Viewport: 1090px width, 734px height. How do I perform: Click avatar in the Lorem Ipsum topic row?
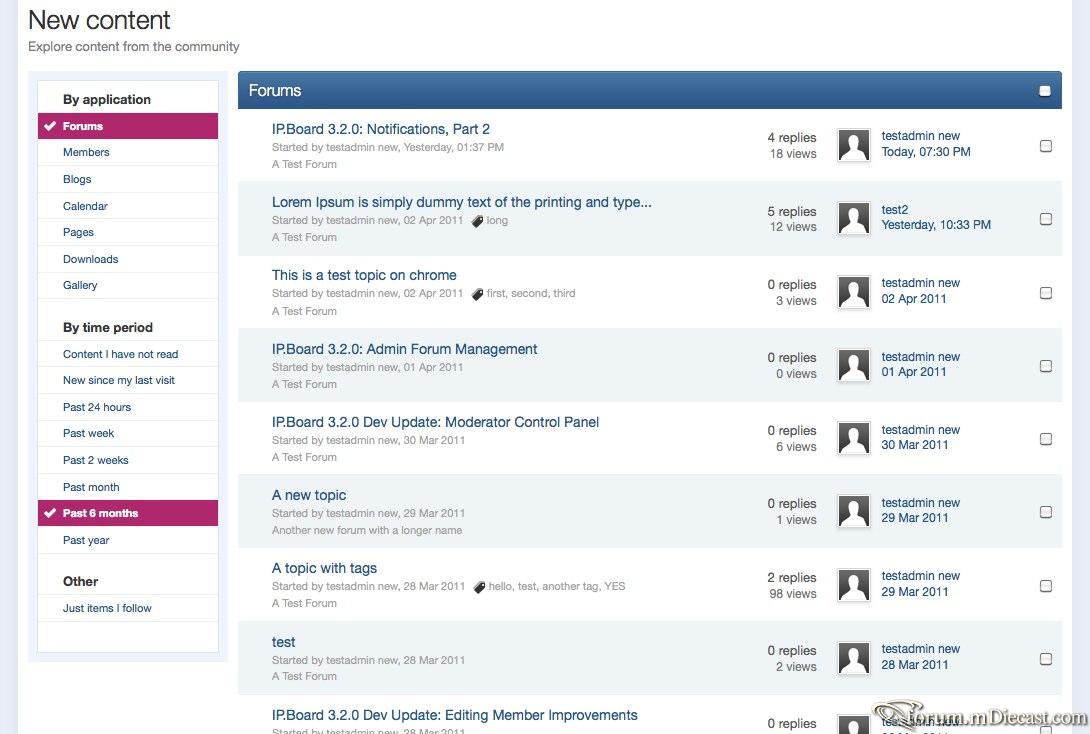click(854, 218)
